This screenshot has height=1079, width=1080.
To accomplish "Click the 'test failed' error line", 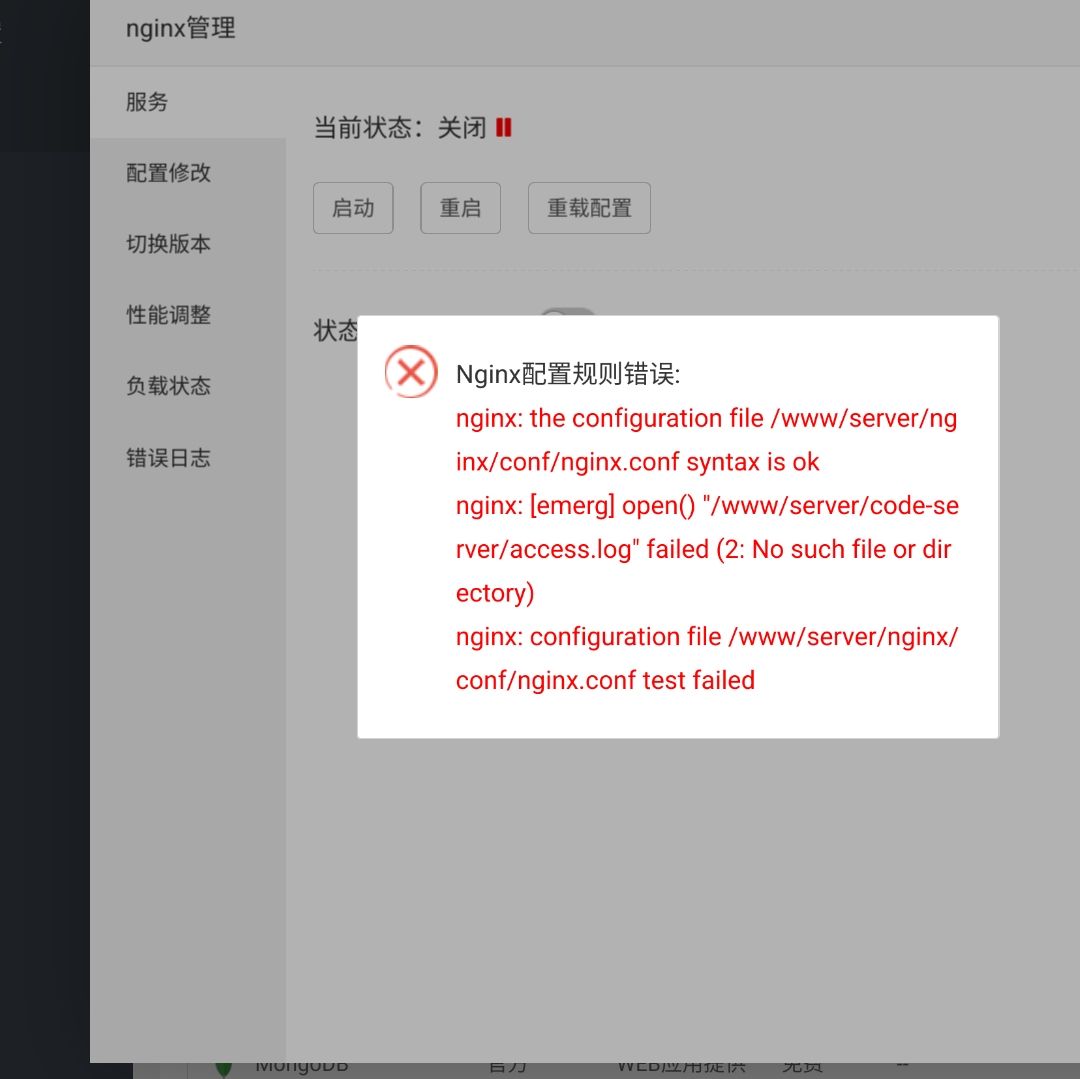I will click(x=605, y=680).
